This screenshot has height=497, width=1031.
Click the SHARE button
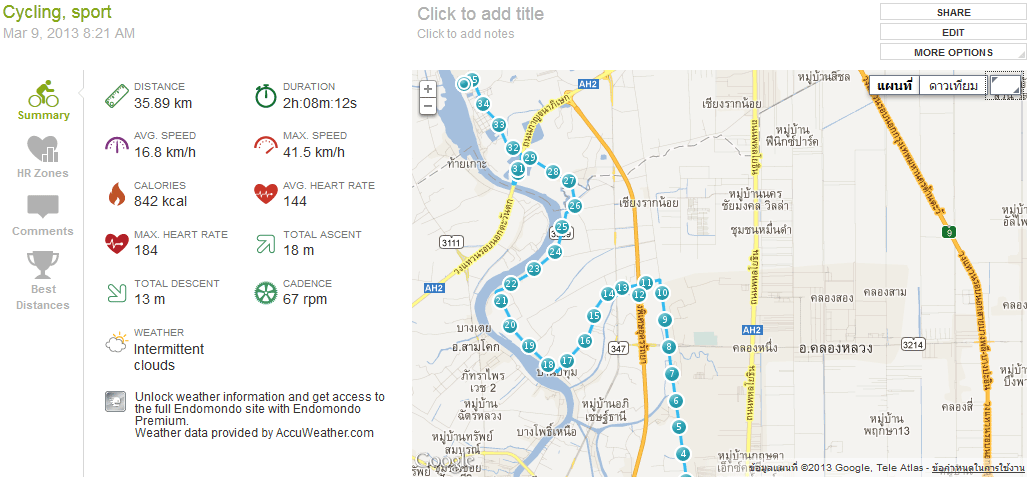tap(953, 12)
